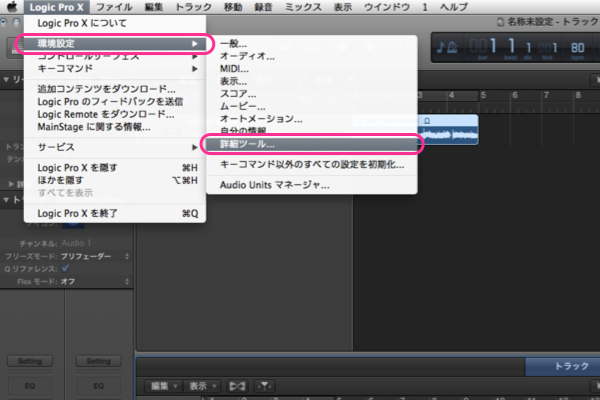Toggle the metronome icon in the LCD
Viewport: 600px width, 400px height.
pyautogui.click(x=453, y=47)
